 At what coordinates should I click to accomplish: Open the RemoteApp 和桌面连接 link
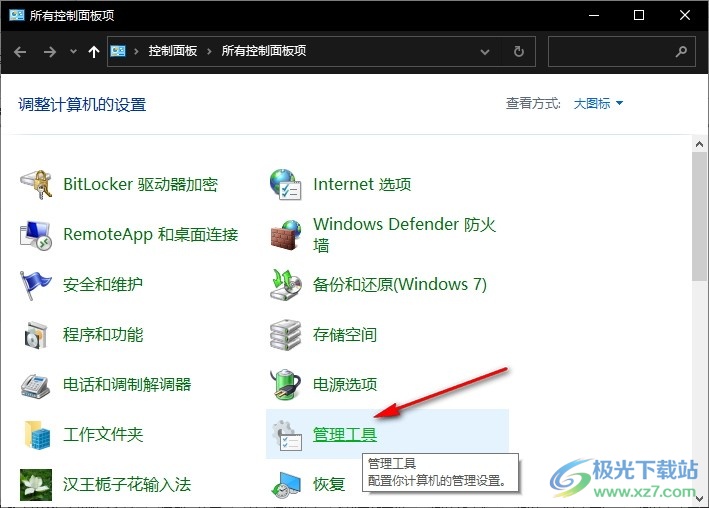click(151, 235)
